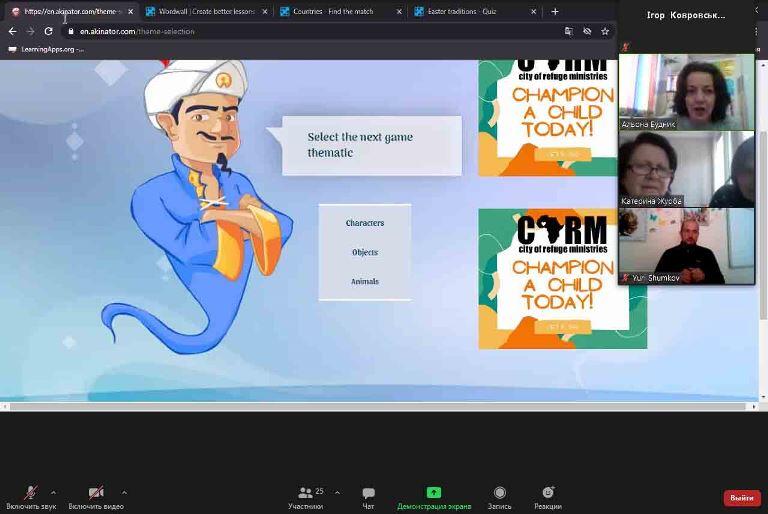Open the upper Champion a Child ad

coord(548,118)
